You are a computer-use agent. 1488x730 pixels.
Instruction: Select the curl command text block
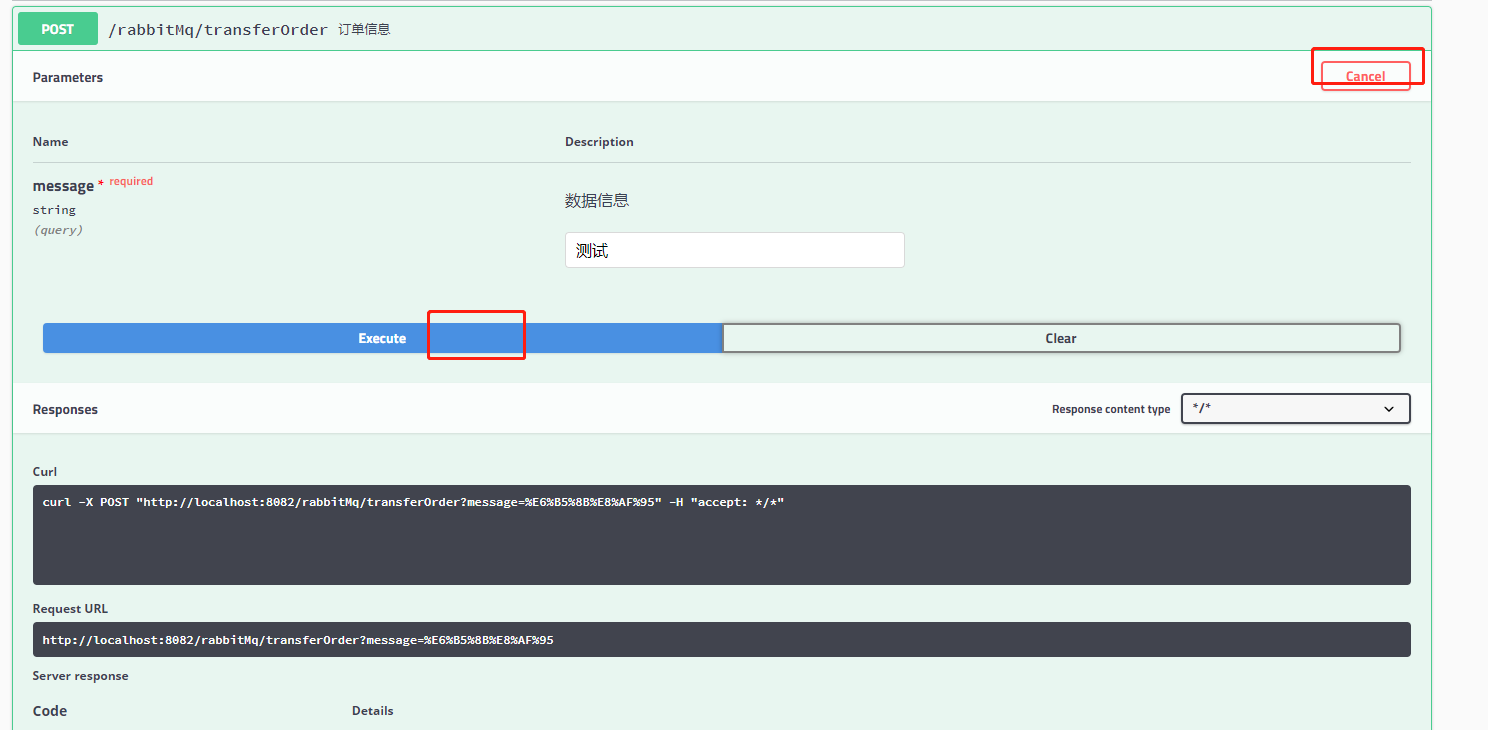pos(721,535)
